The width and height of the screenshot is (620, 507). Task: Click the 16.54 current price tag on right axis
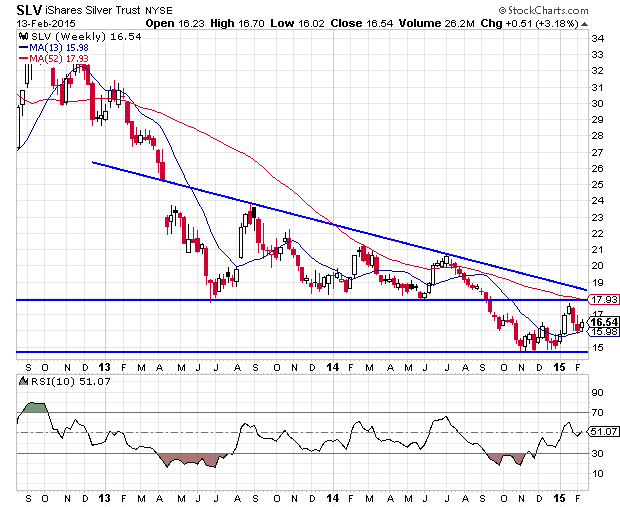tap(605, 322)
